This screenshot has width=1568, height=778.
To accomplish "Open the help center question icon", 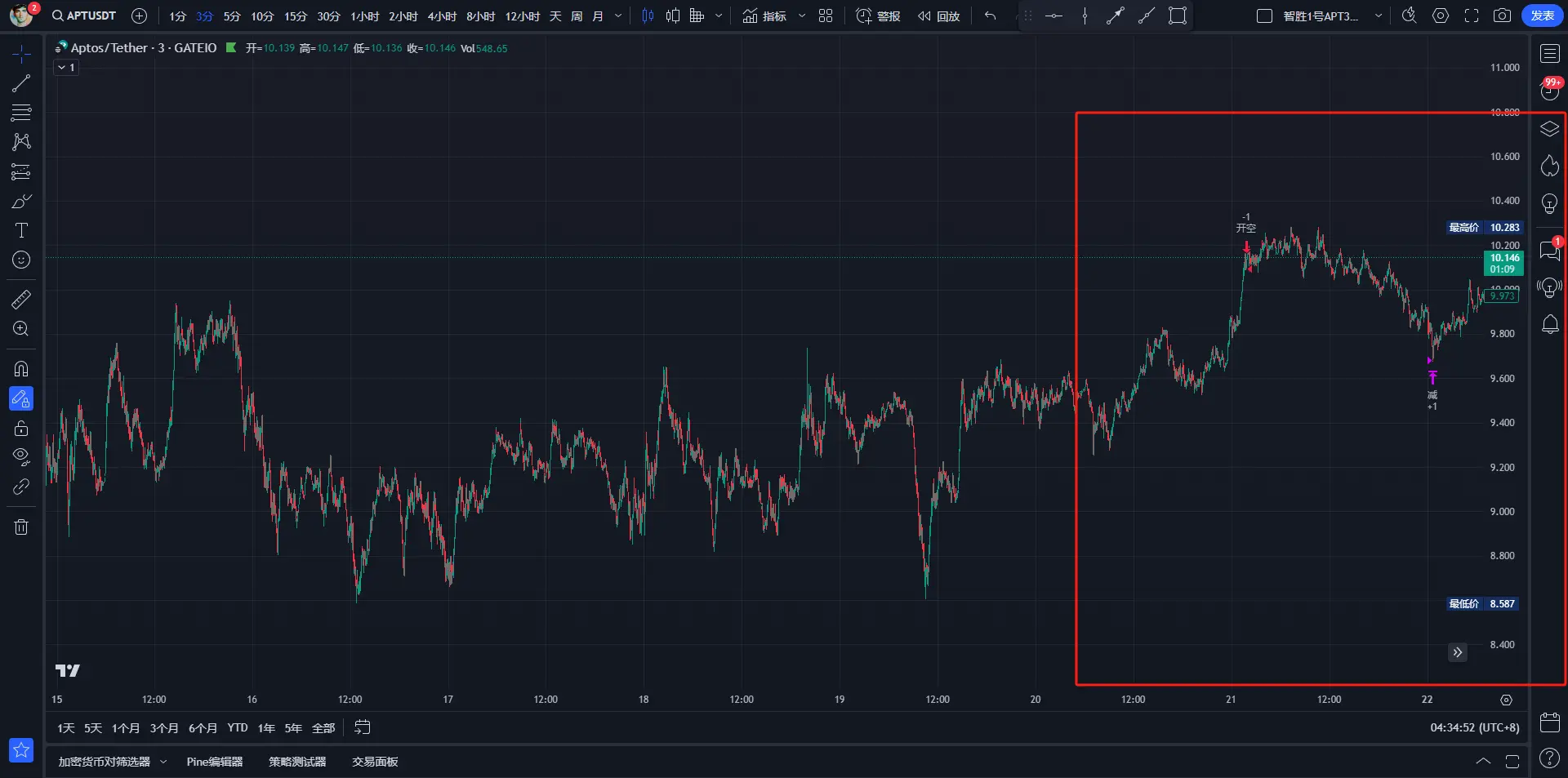I will click(1550, 758).
